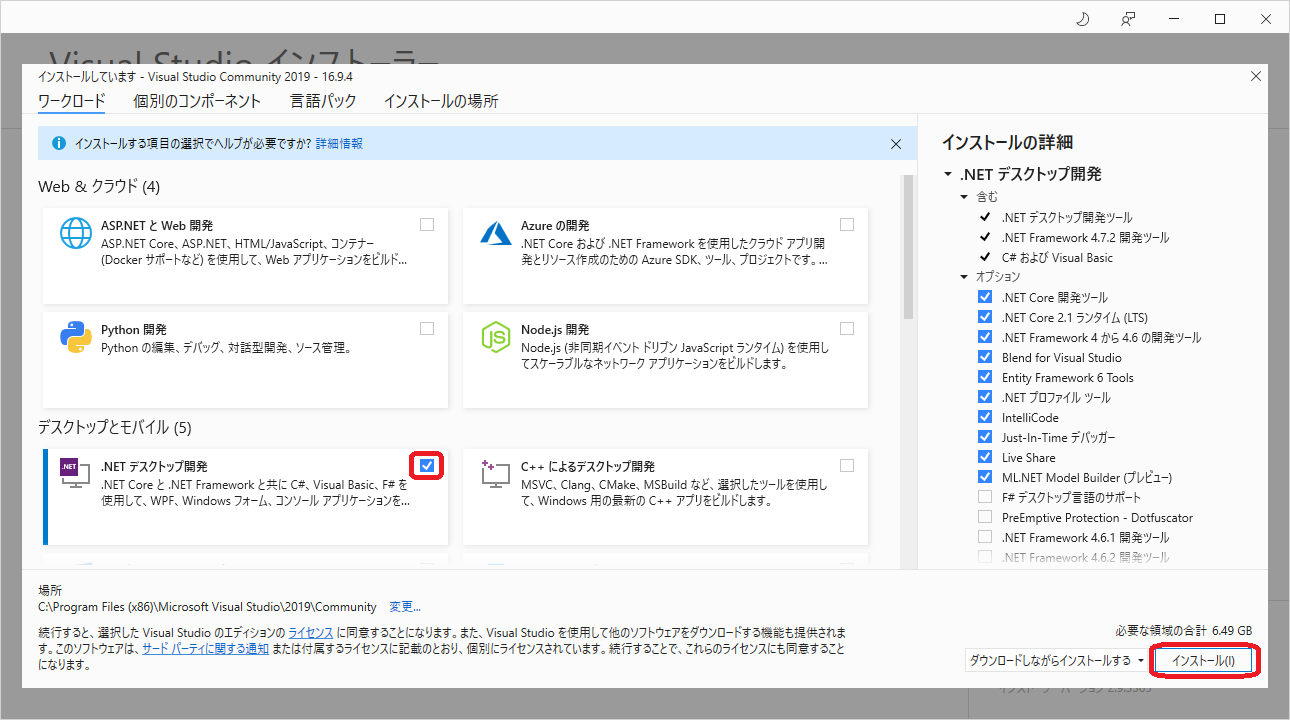Collapse the .NET デスクトップ開発 details section

coord(947,173)
